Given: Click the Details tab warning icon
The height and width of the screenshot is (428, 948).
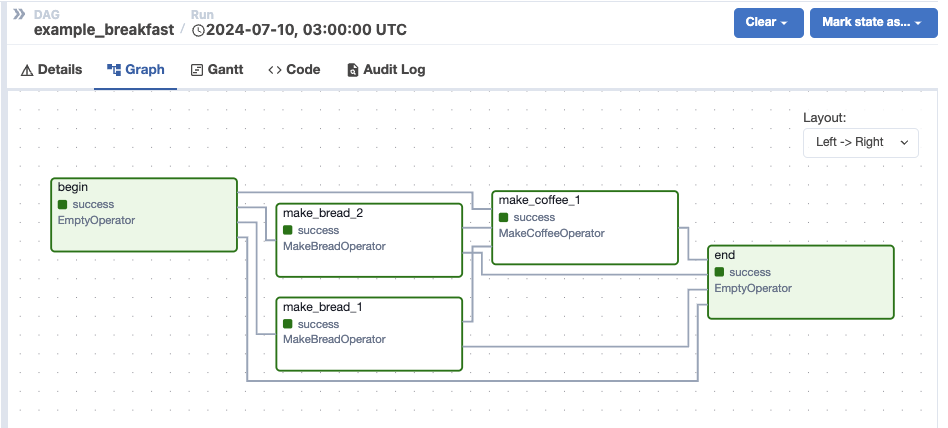Looking at the screenshot, I should pyautogui.click(x=27, y=70).
